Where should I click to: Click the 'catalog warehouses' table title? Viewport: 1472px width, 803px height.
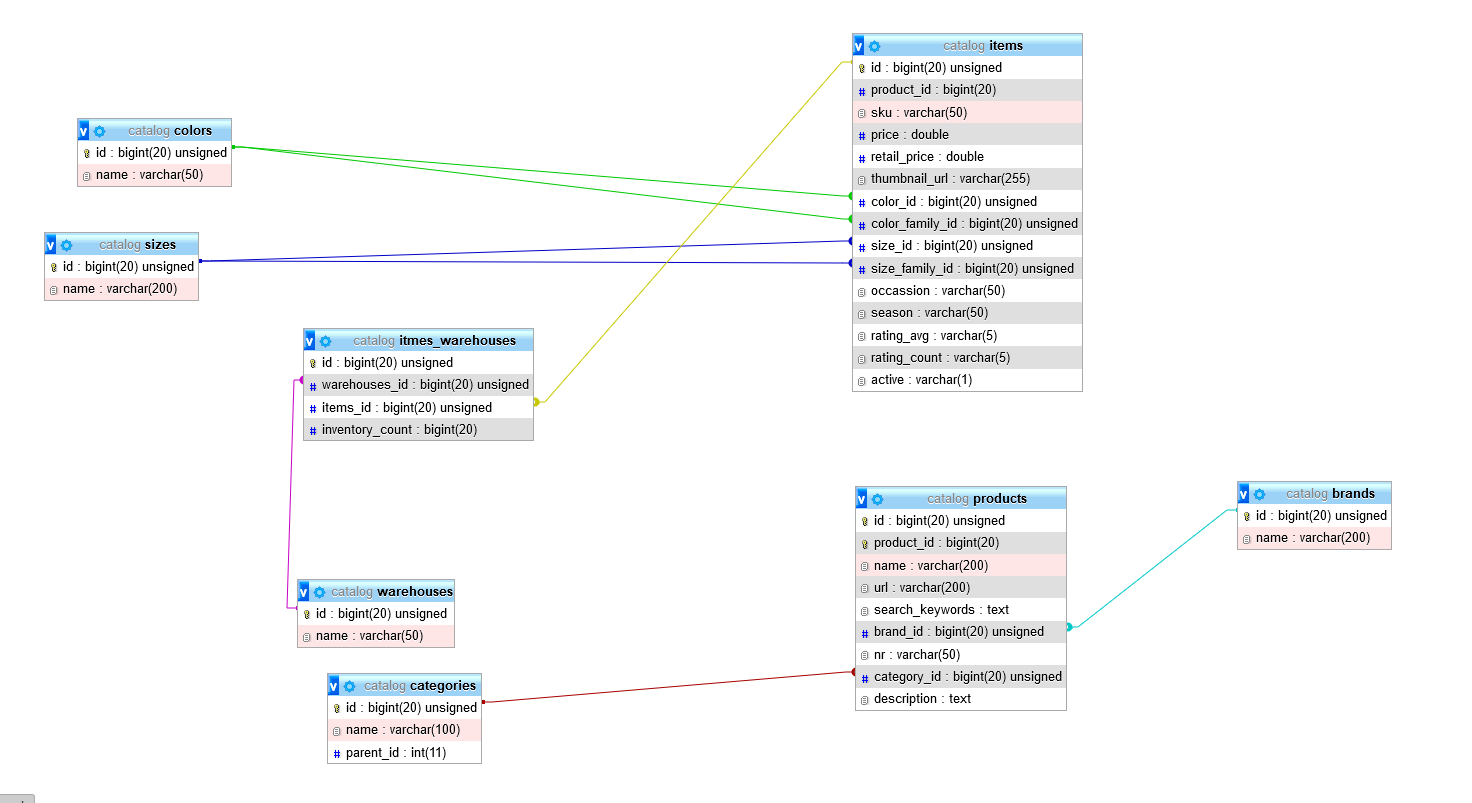[392, 592]
